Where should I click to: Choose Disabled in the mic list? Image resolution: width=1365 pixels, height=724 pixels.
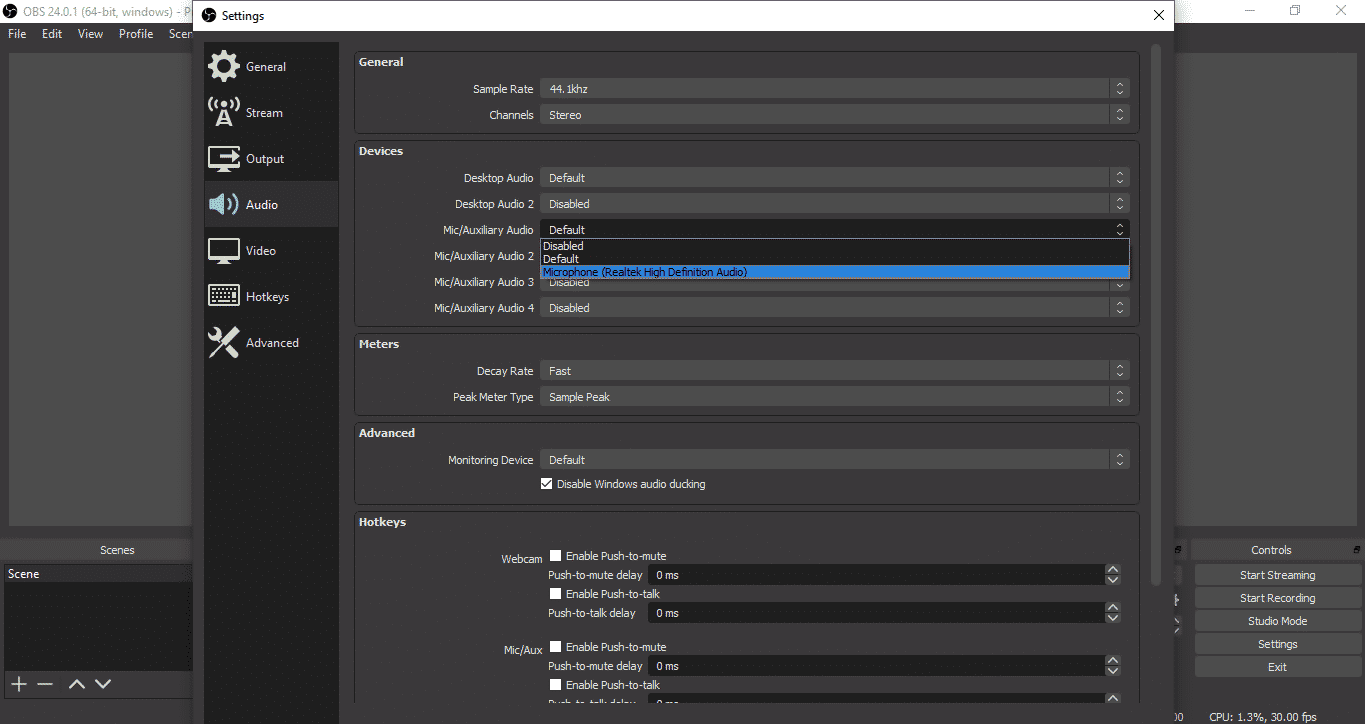835,246
